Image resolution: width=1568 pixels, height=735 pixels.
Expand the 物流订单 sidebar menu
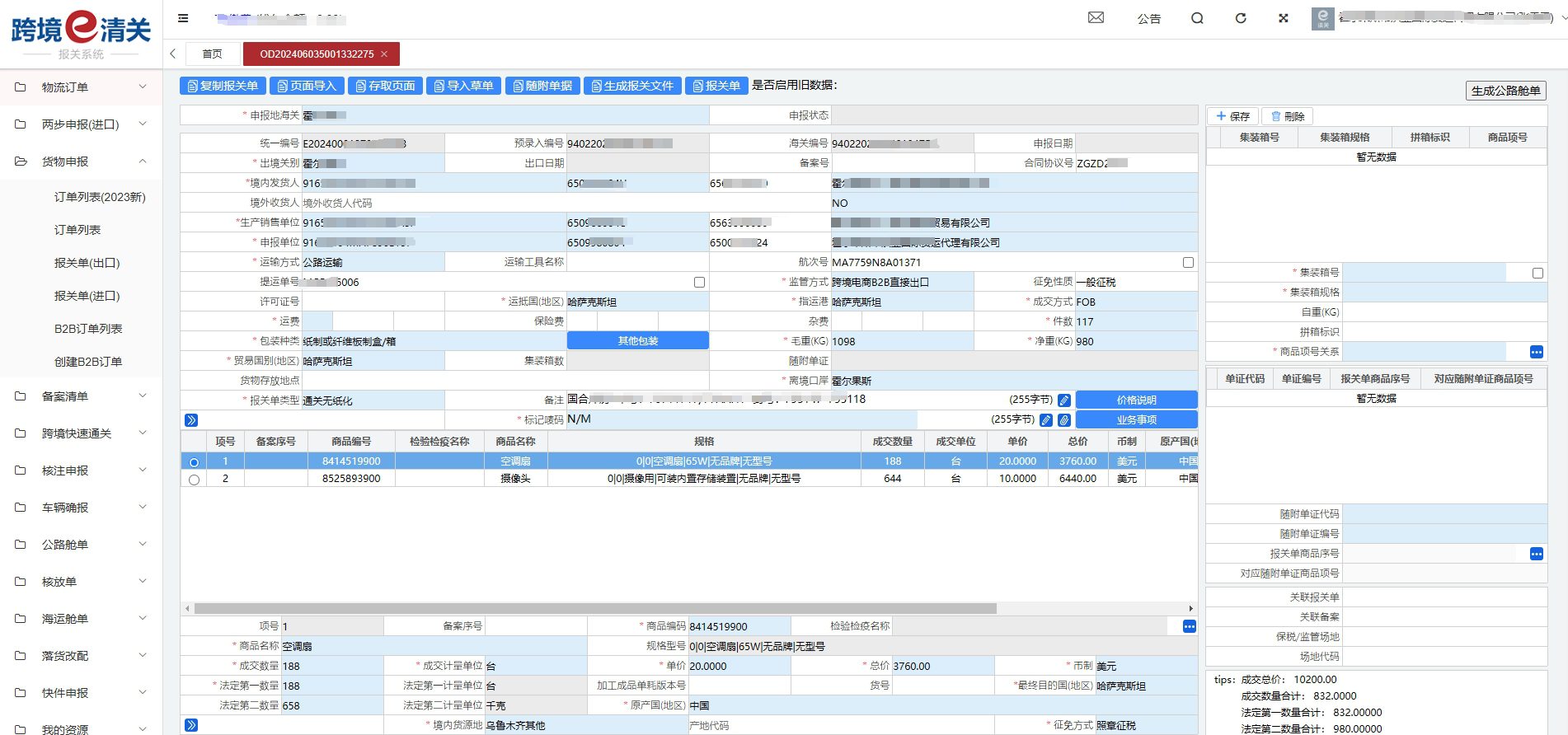(81, 87)
